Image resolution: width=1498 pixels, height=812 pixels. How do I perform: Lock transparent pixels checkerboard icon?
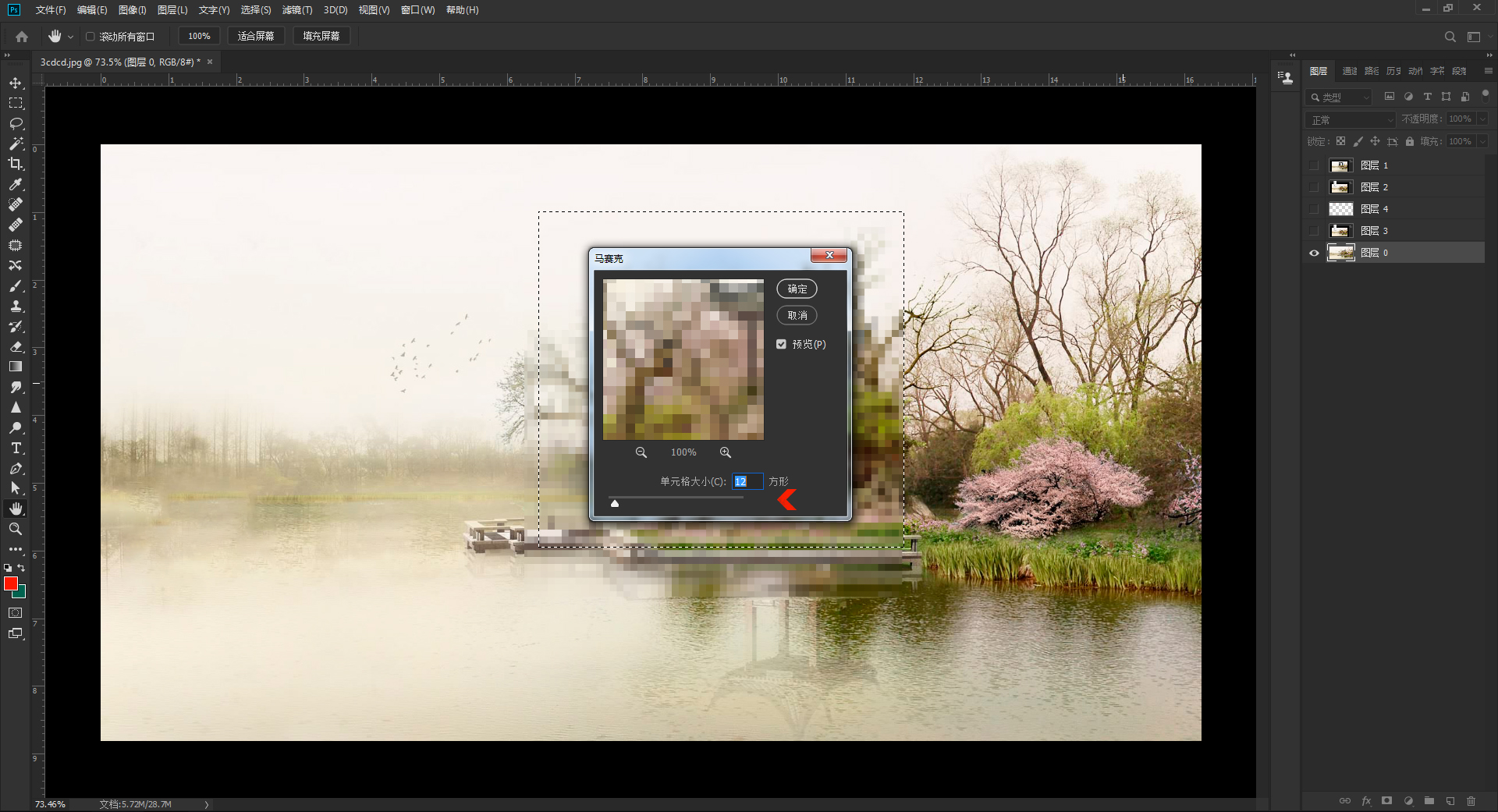coord(1340,141)
